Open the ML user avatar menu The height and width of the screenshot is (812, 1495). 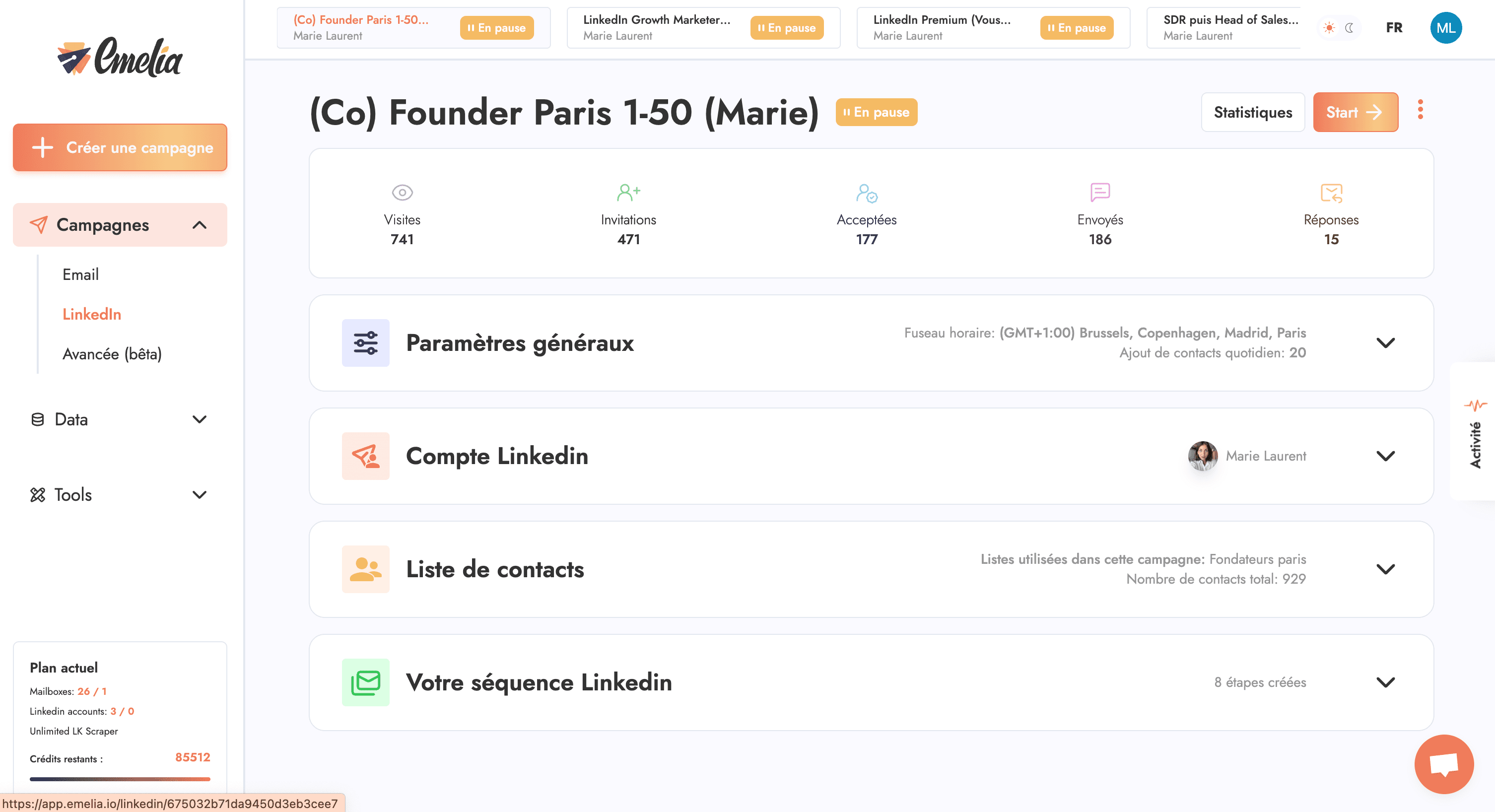(1446, 27)
